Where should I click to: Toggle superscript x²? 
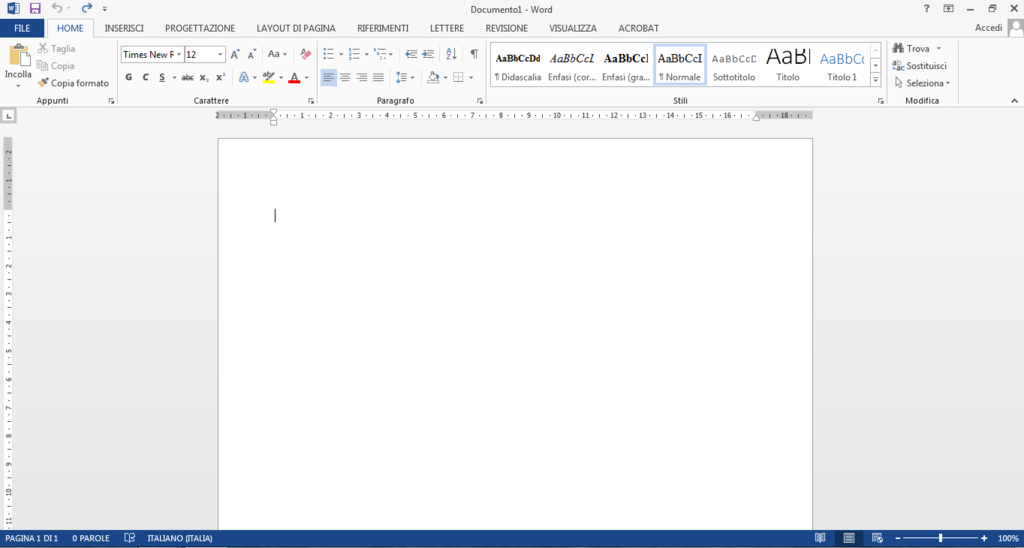(221, 77)
